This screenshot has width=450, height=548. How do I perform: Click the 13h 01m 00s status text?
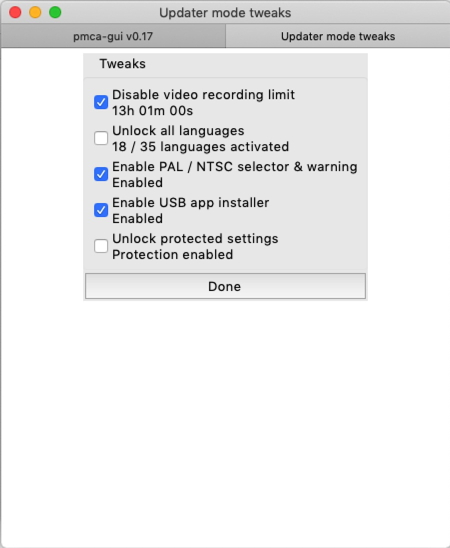coord(152,111)
